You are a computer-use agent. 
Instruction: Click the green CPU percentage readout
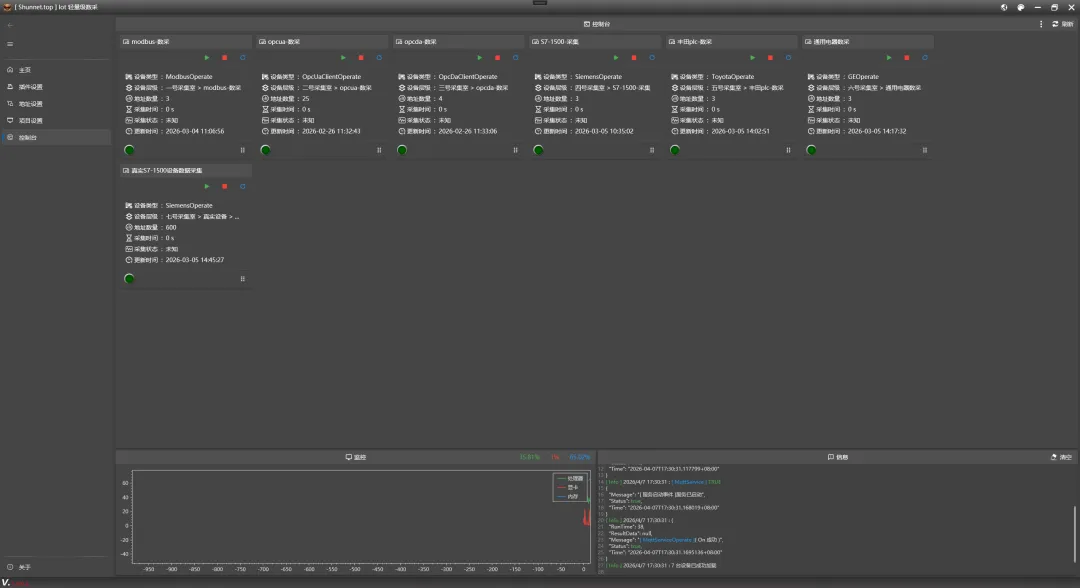click(x=530, y=457)
